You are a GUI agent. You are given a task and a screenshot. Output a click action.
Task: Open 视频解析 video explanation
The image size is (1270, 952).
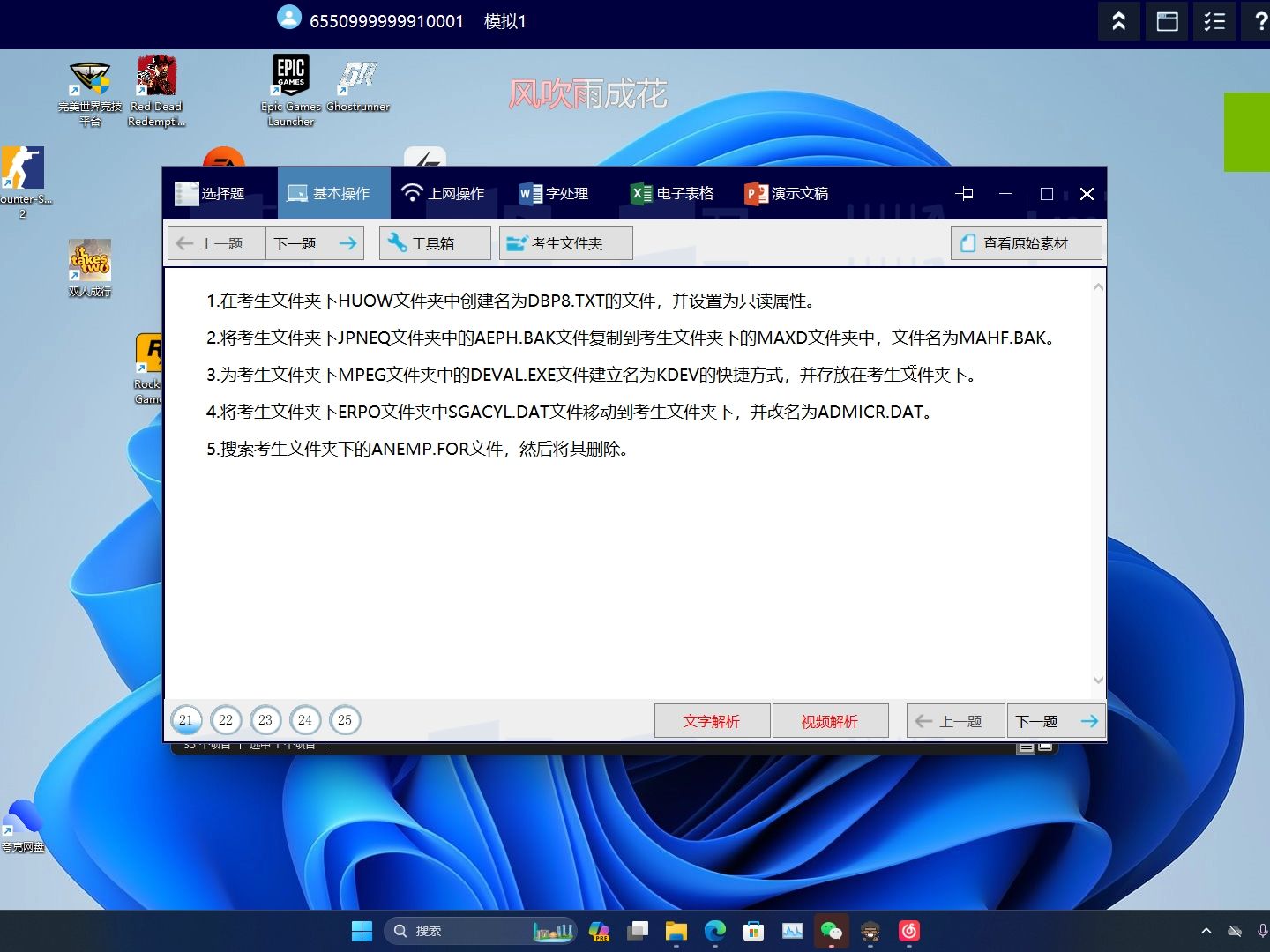point(830,721)
